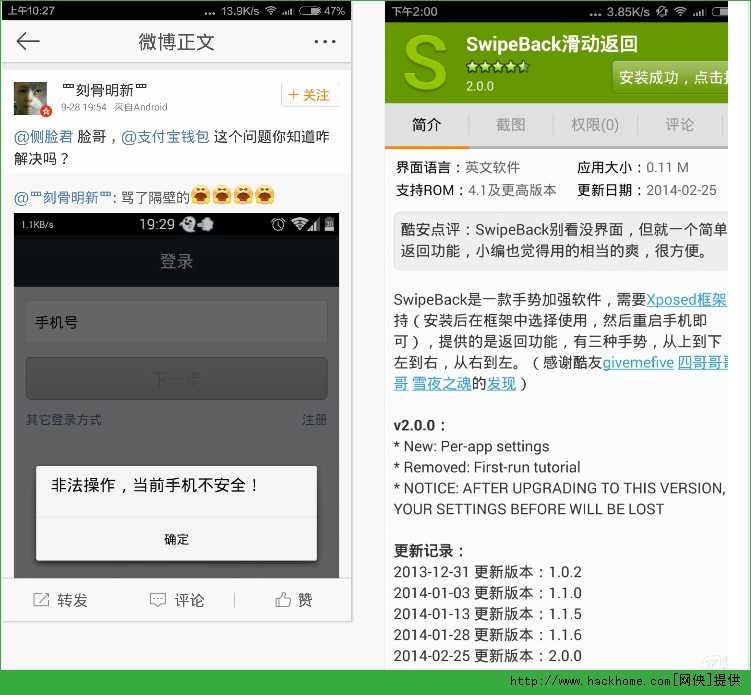Click the battery icon showing 47%
751x695 pixels.
[x=310, y=11]
